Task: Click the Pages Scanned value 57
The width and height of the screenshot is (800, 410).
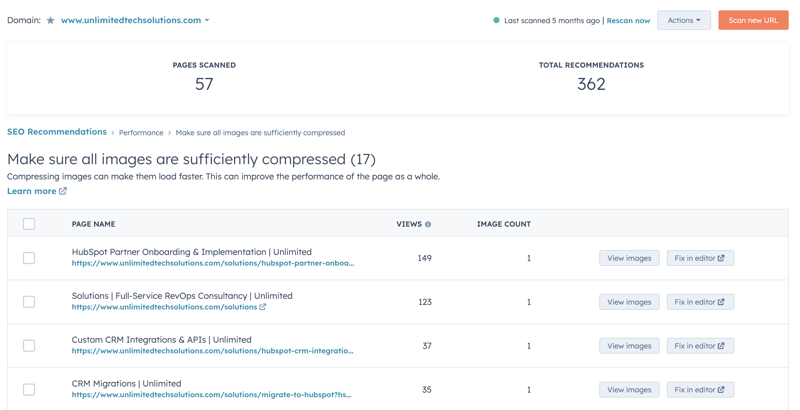Action: tap(204, 84)
